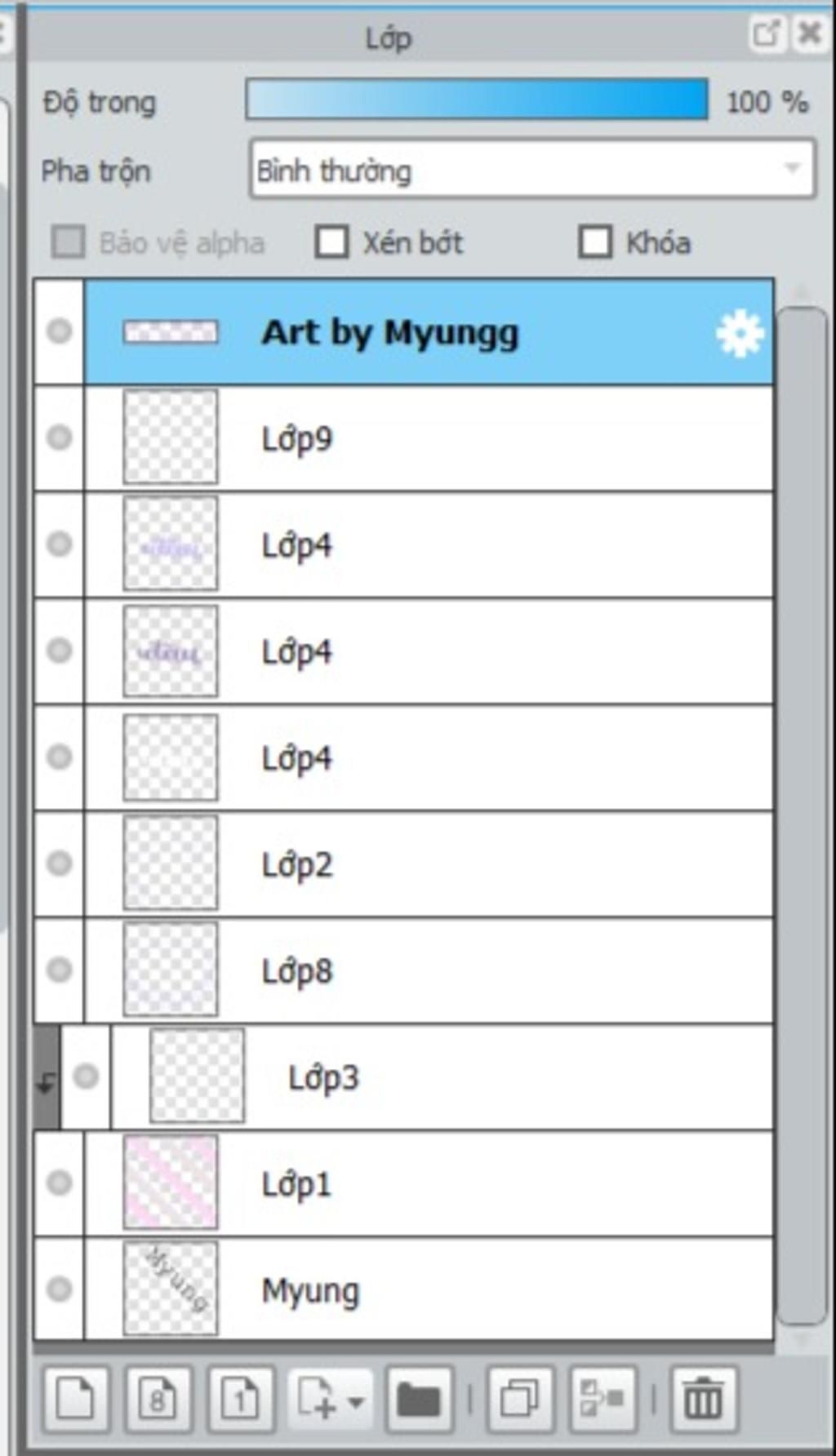Open settings gear for Art by Myungg
Image resolution: width=836 pixels, height=1456 pixels.
[739, 333]
